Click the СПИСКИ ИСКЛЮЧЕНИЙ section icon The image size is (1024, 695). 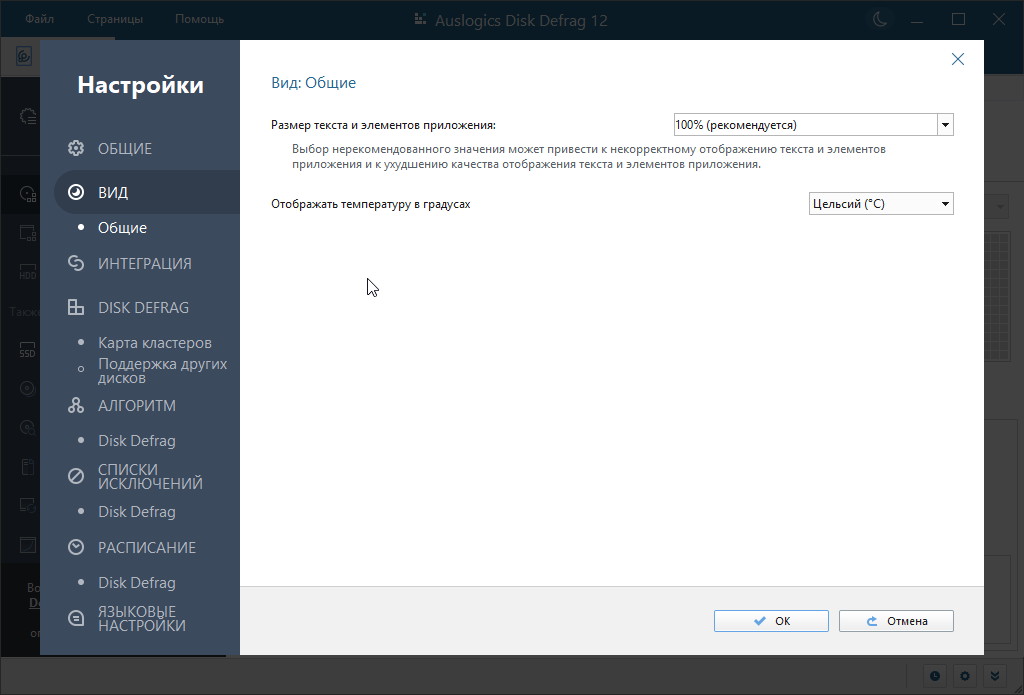point(76,476)
